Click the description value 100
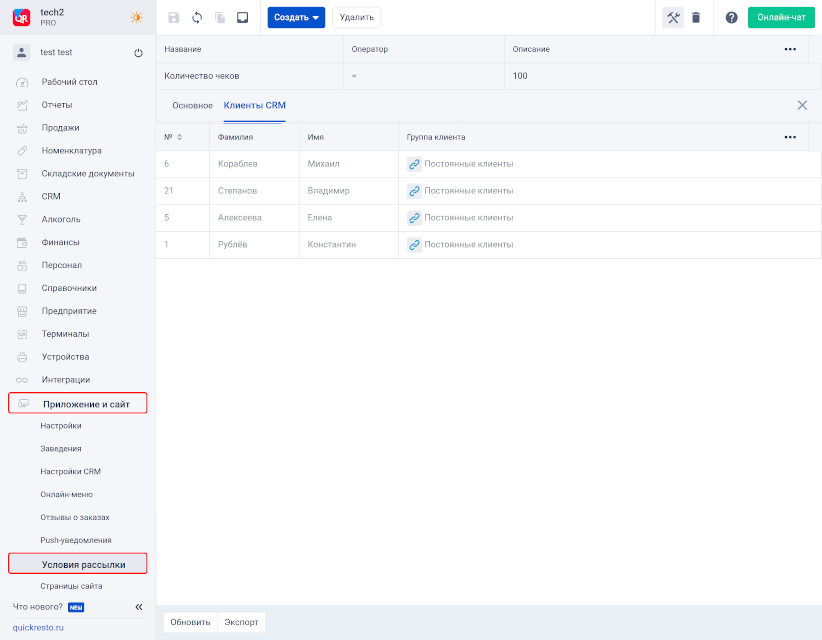 tap(520, 76)
